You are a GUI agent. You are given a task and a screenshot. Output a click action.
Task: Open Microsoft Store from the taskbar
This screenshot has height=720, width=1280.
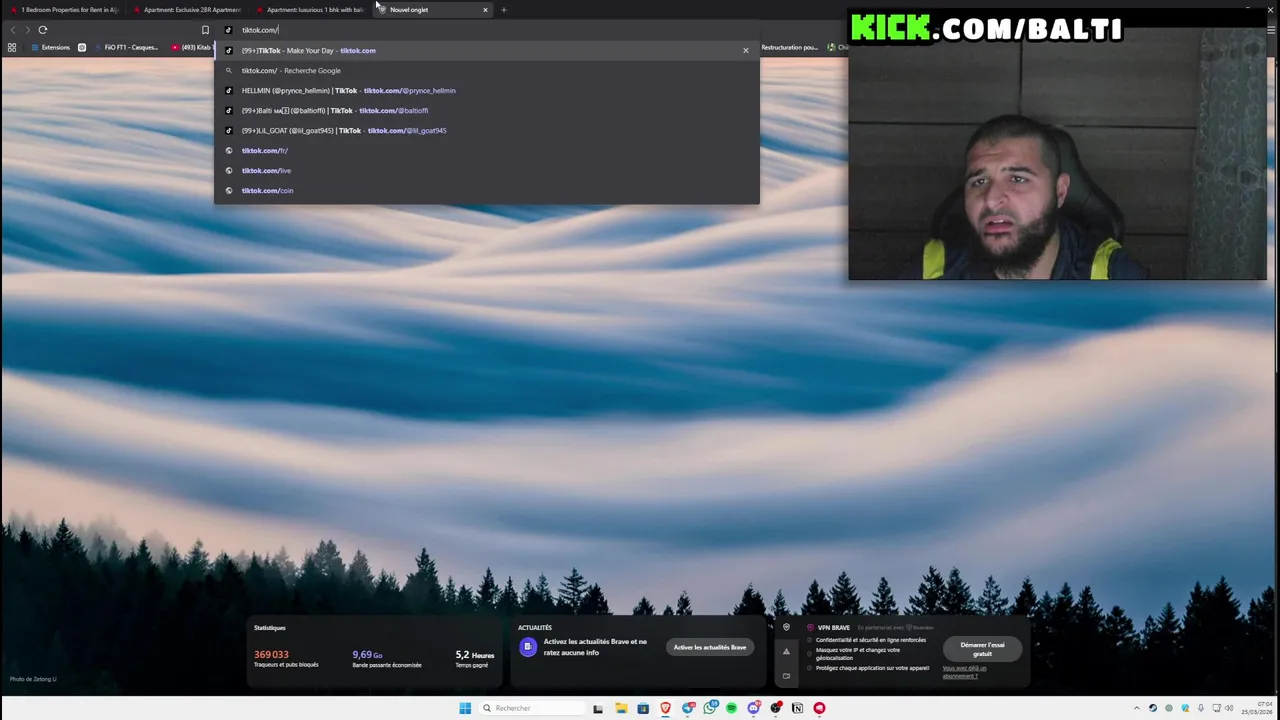[643, 708]
